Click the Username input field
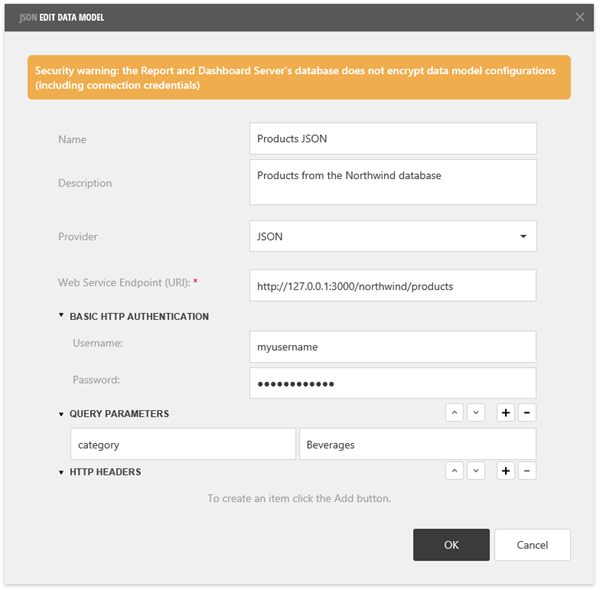600x590 pixels. pos(392,347)
